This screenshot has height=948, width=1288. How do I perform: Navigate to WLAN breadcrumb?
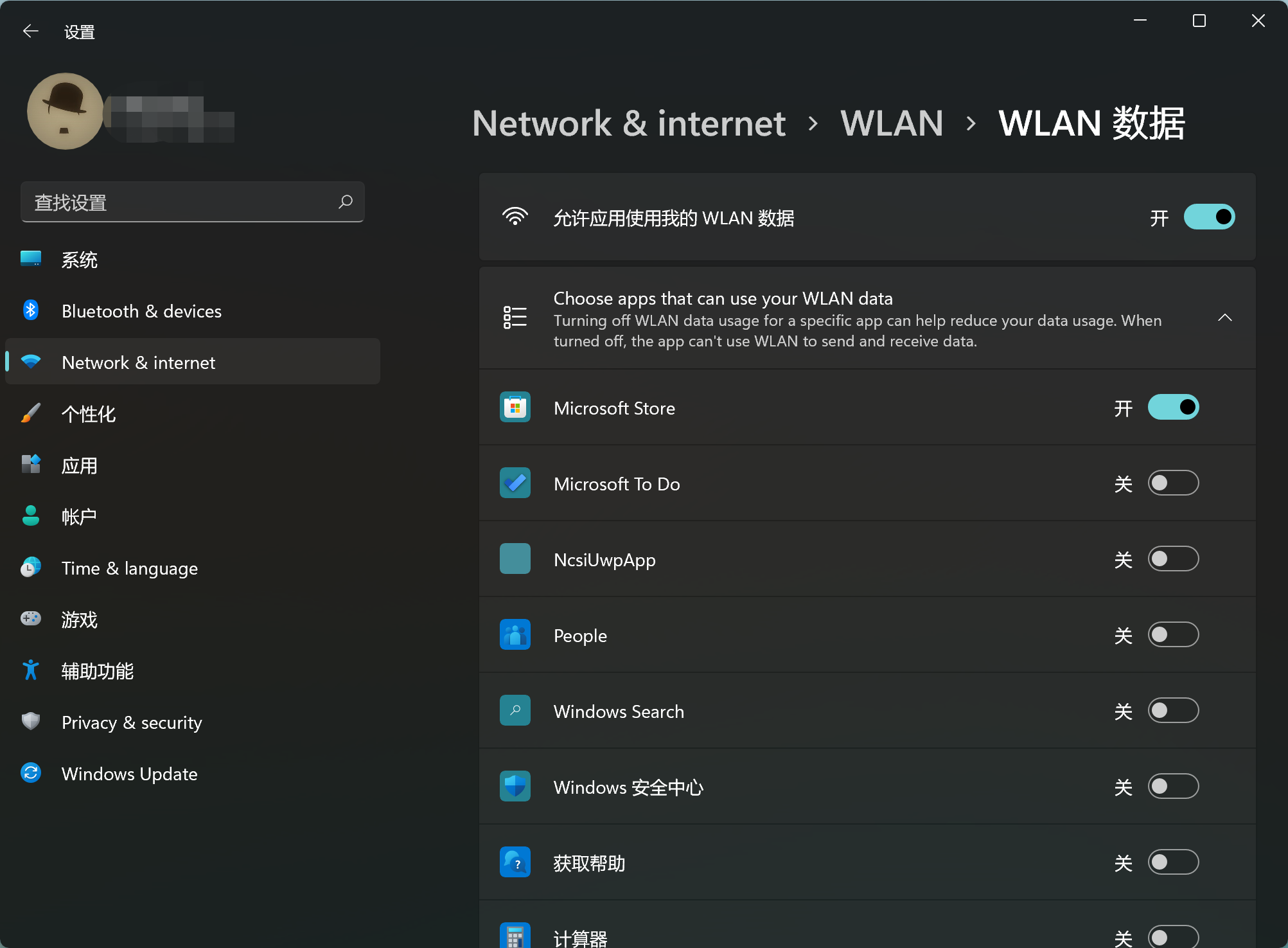pyautogui.click(x=892, y=123)
